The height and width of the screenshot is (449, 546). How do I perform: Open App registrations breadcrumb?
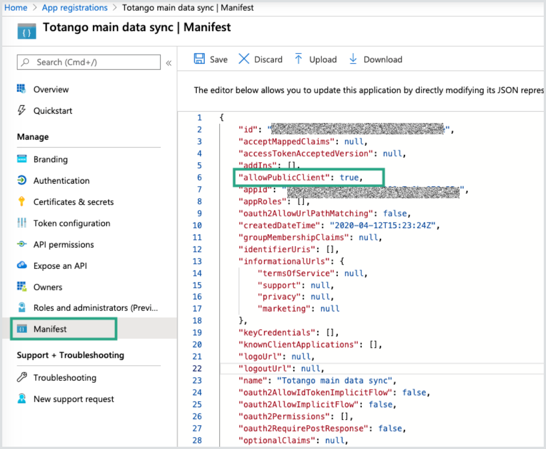point(75,8)
